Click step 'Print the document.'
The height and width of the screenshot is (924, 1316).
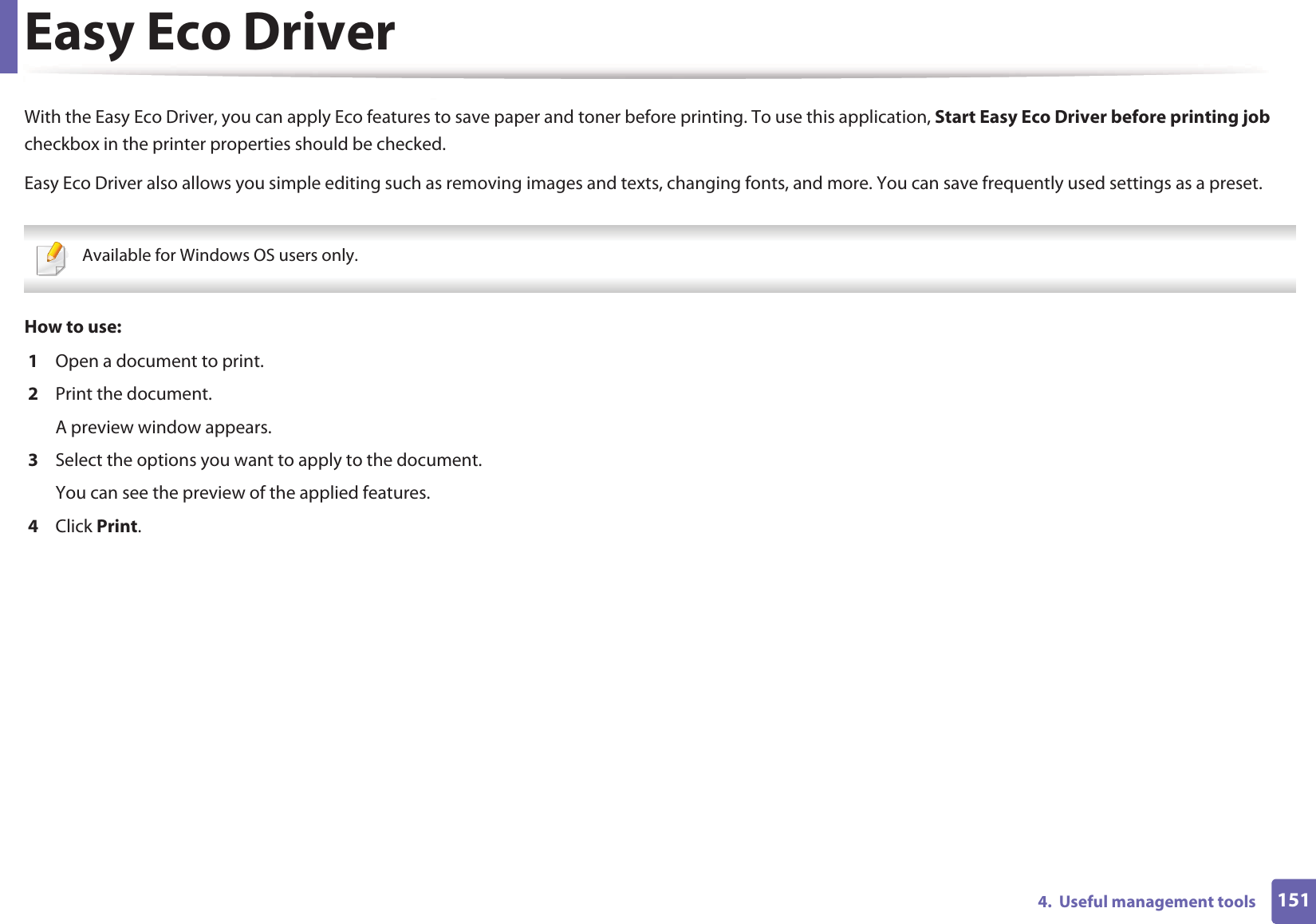[134, 394]
